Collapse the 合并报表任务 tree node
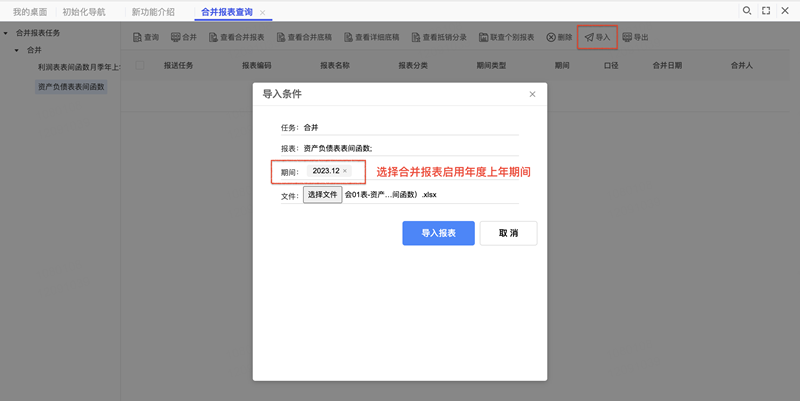Image resolution: width=800 pixels, height=401 pixels. (6, 33)
